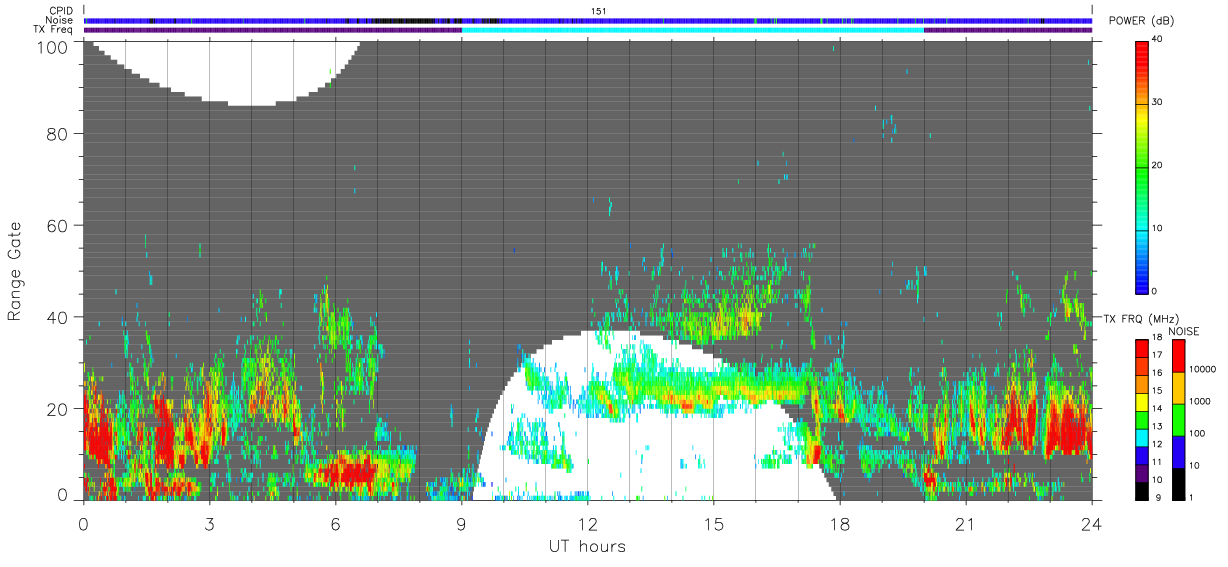Screen dimensions: 1228x567
Task: Click the 'TX FRQ (MHz)' legend title
Action: pos(1139,318)
